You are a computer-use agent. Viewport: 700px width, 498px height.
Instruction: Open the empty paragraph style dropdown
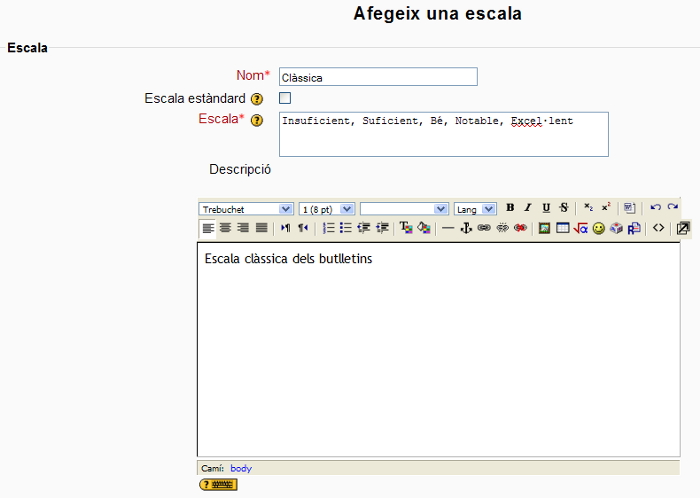[404, 209]
